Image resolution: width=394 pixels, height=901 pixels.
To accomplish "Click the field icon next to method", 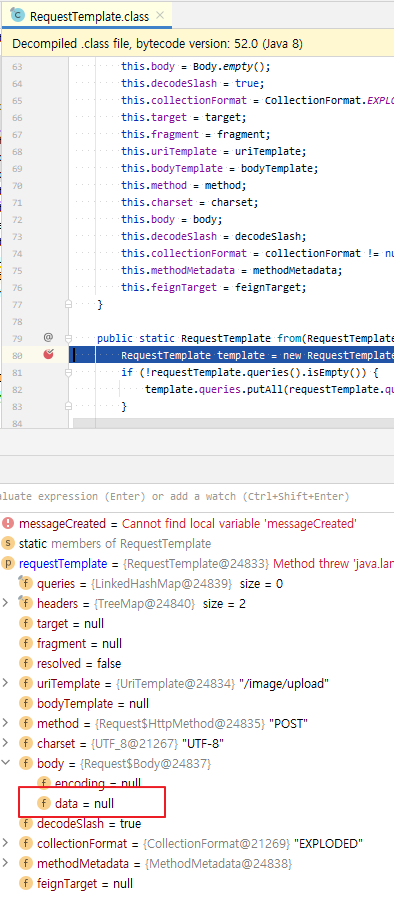I will coord(25,723).
